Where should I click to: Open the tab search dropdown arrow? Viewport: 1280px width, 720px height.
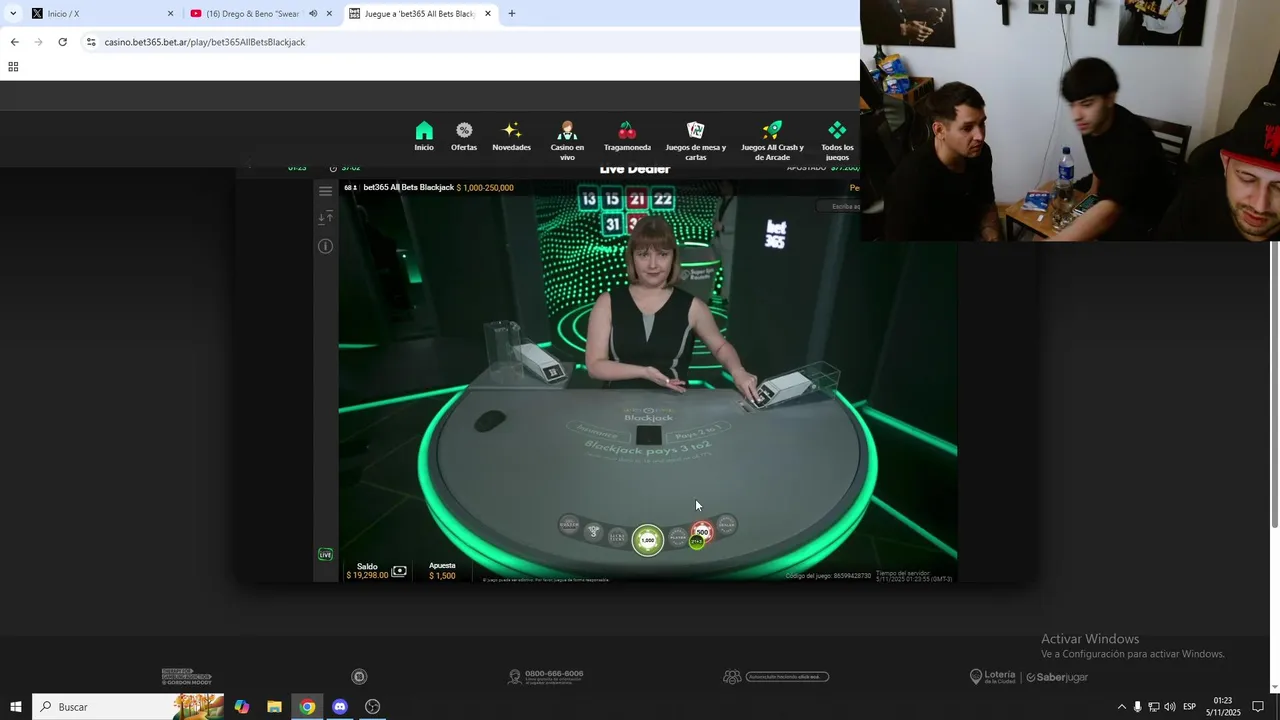point(13,14)
